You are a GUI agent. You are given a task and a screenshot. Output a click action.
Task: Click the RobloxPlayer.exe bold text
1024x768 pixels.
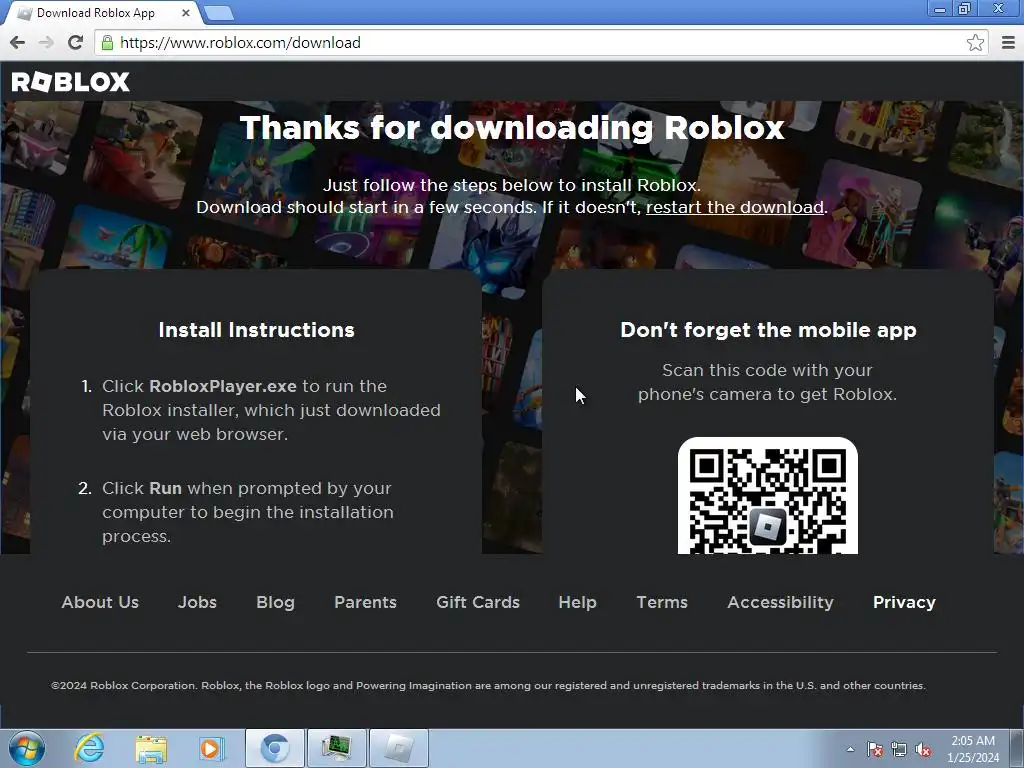pos(223,386)
